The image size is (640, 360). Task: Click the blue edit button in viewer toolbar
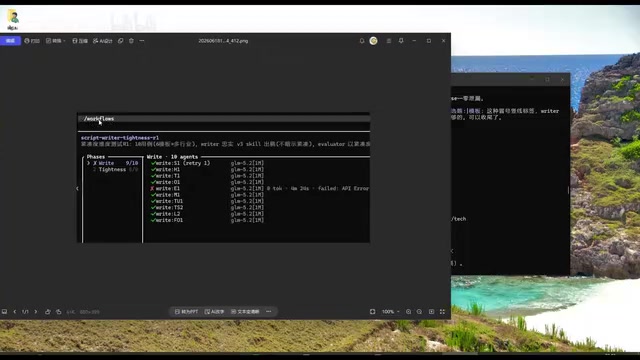[10, 41]
